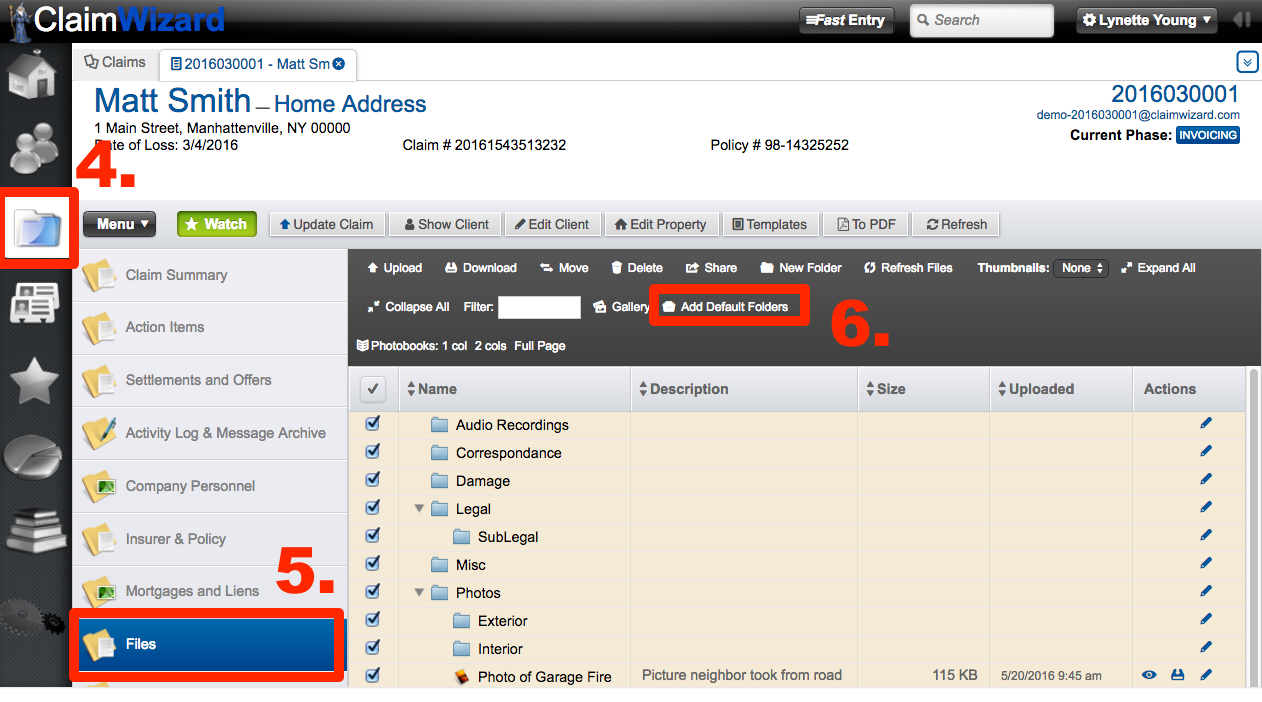The width and height of the screenshot is (1262, 702).
Task: Open the Lynette Young user menu
Action: pyautogui.click(x=1147, y=20)
